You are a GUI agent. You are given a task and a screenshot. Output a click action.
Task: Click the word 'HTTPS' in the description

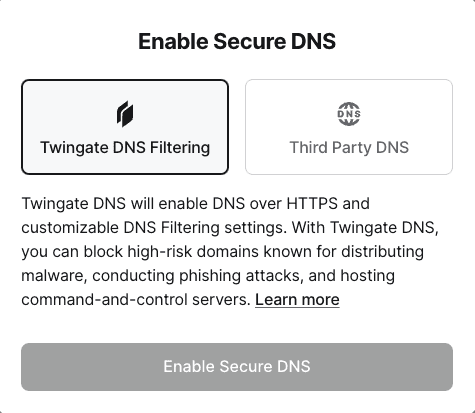click(x=312, y=204)
